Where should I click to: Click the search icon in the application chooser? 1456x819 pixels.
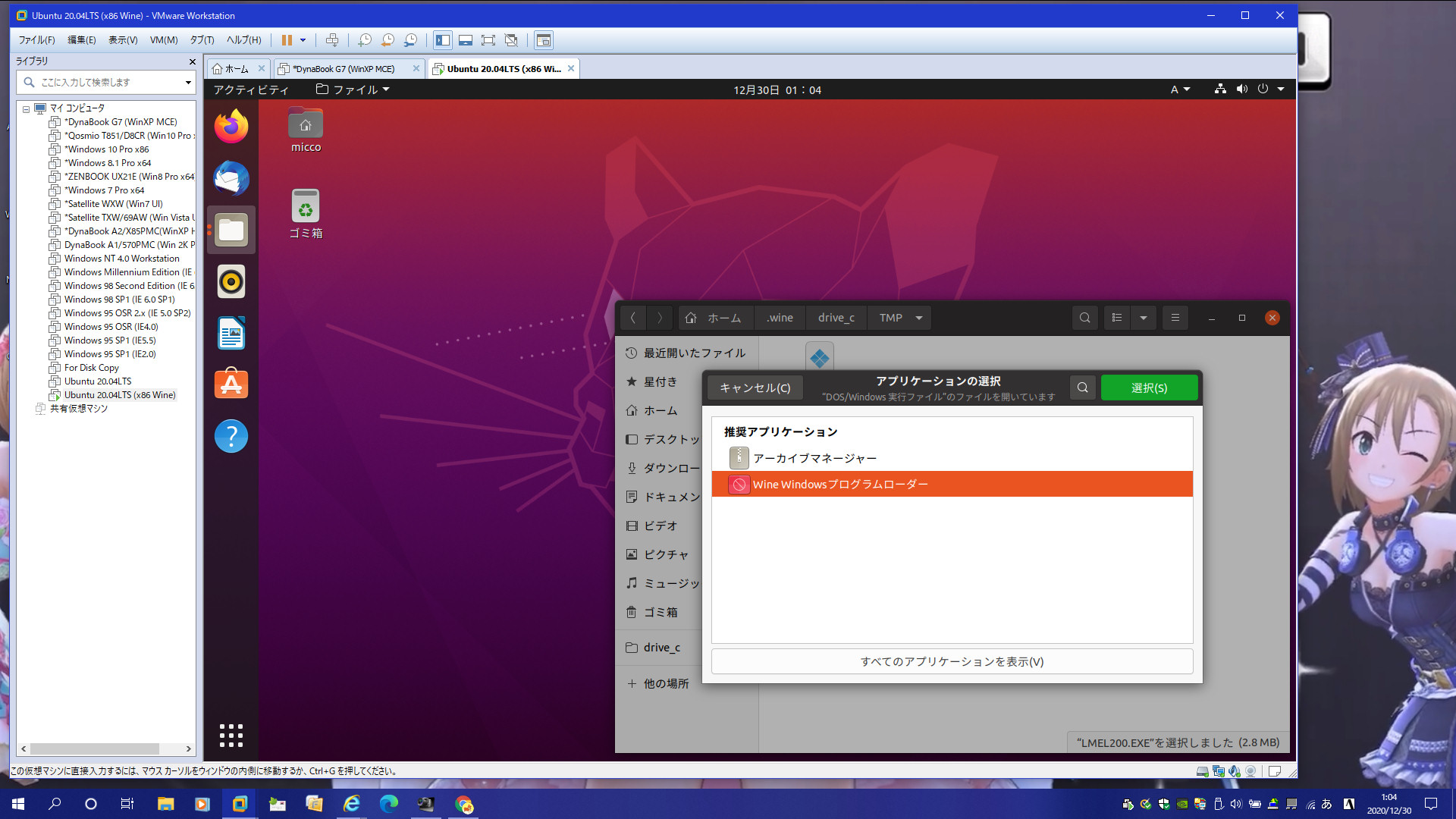[x=1083, y=388]
